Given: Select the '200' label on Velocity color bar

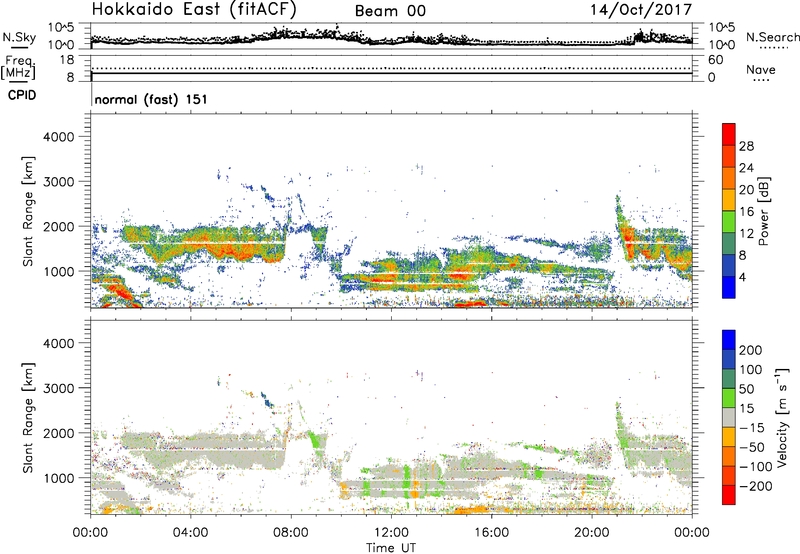Looking at the screenshot, I should [751, 350].
